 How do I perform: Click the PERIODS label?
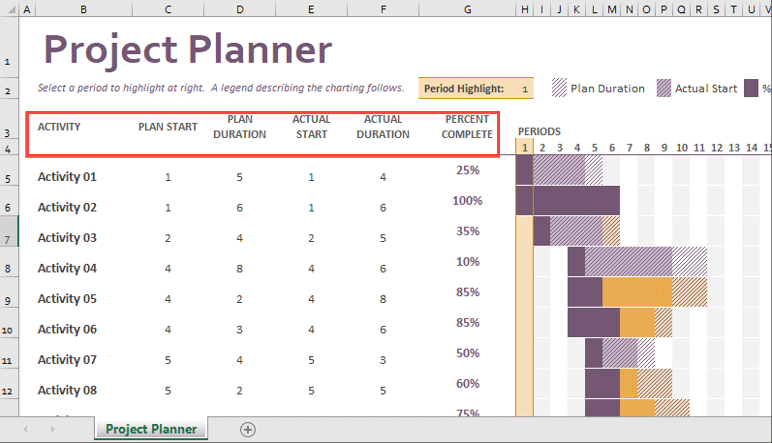(539, 131)
